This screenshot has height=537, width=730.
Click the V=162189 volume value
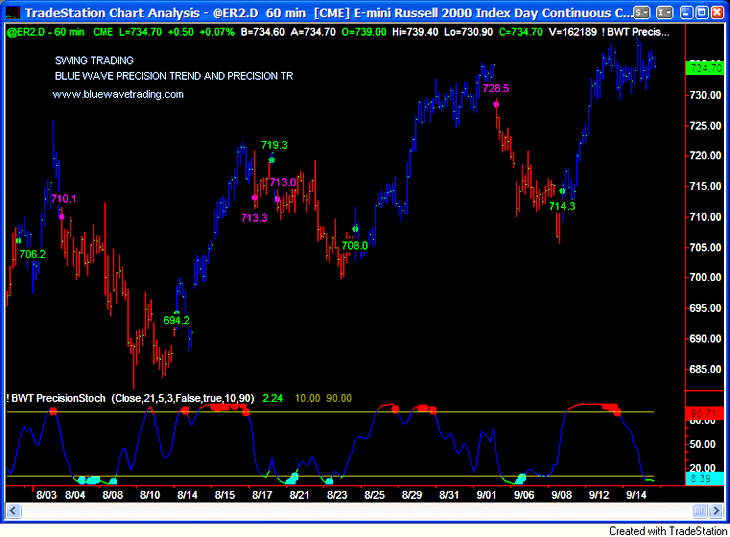tap(573, 32)
